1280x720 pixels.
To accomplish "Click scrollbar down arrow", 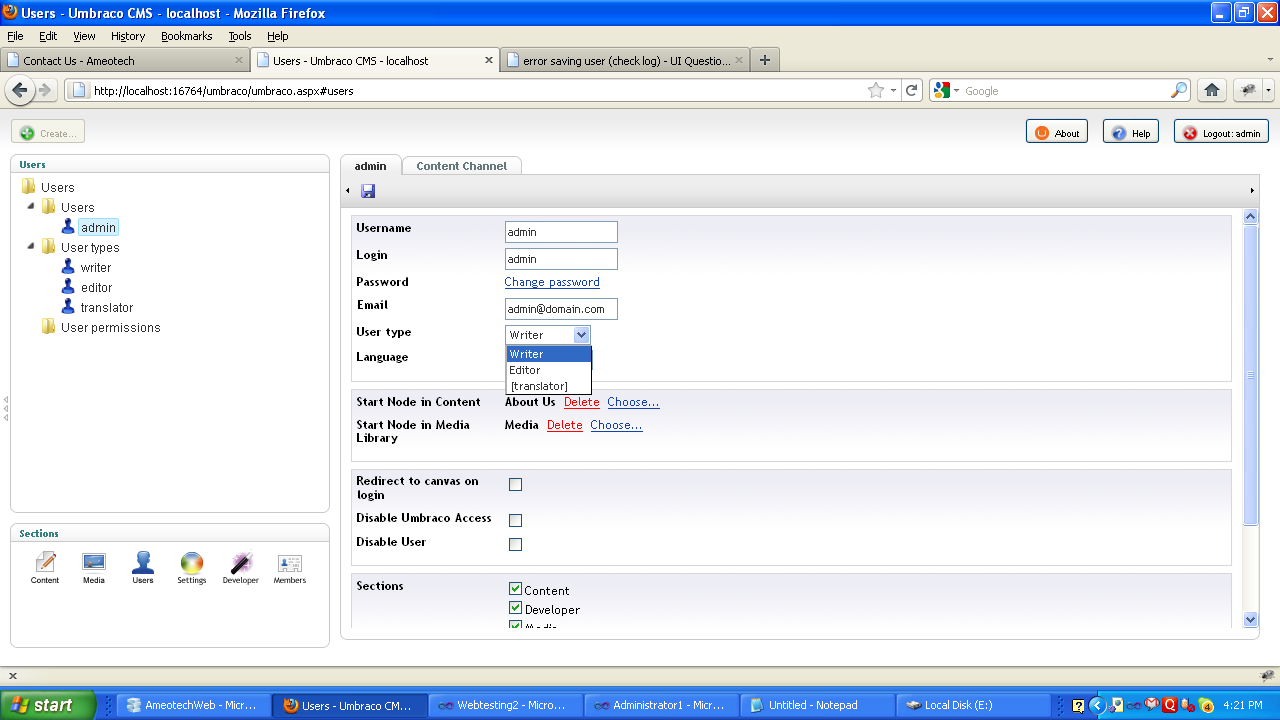I will click(1250, 620).
